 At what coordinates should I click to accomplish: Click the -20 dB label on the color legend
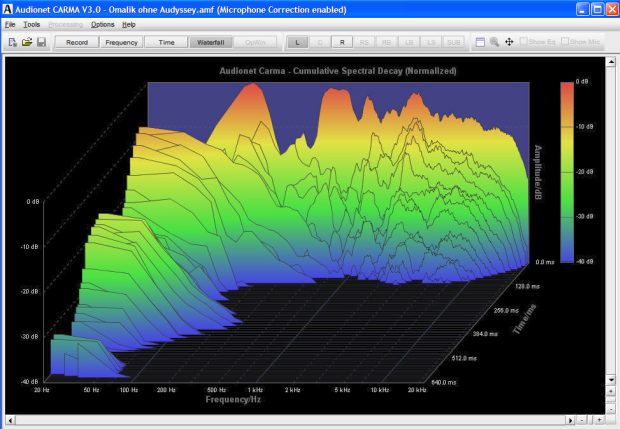click(x=584, y=172)
